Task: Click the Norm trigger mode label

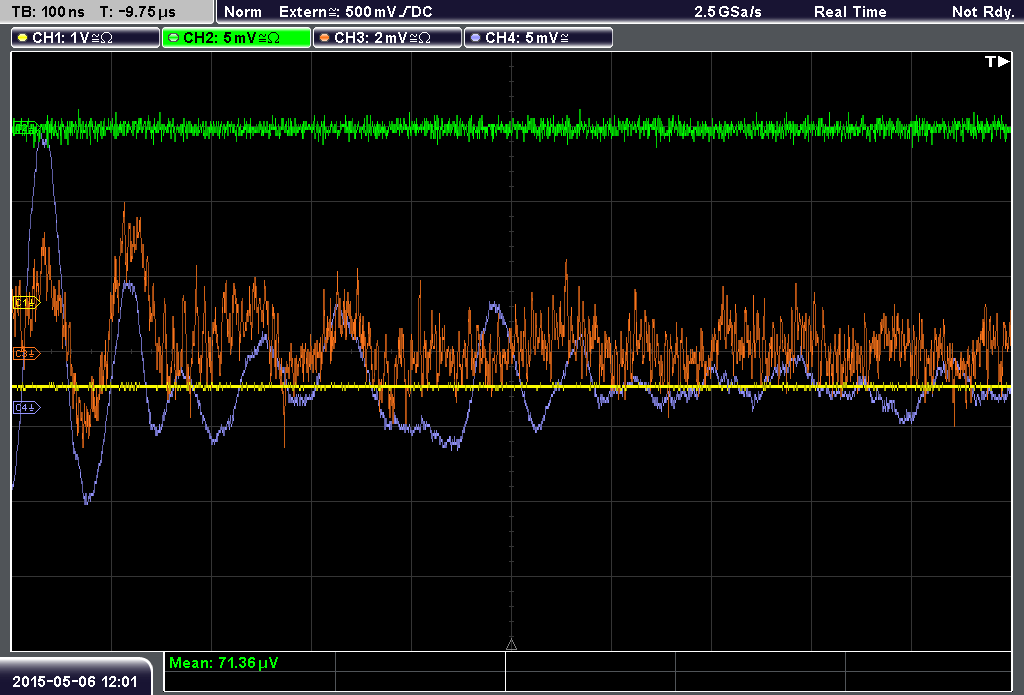Action: 243,12
